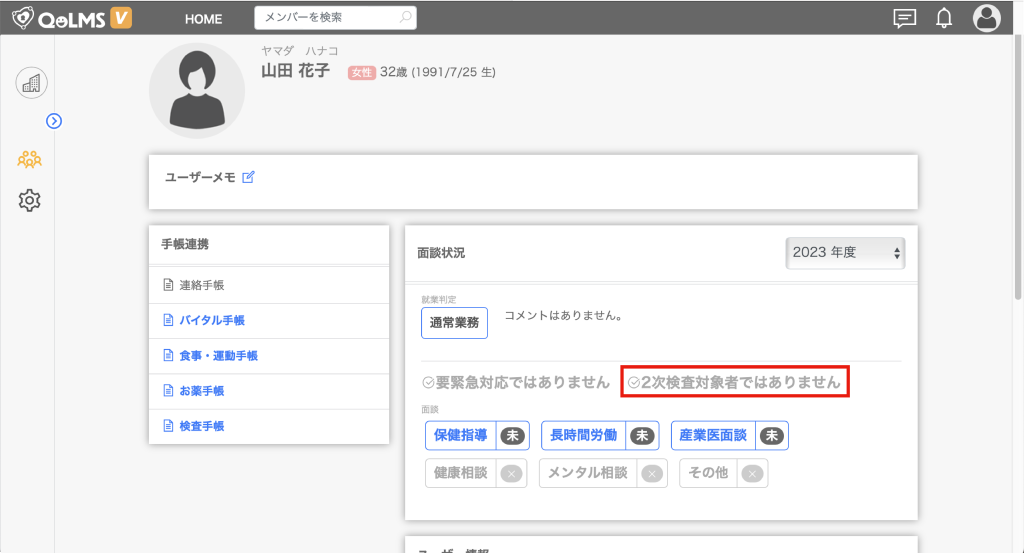
Task: Click the 通常業務 work judgment button
Action: tap(454, 323)
